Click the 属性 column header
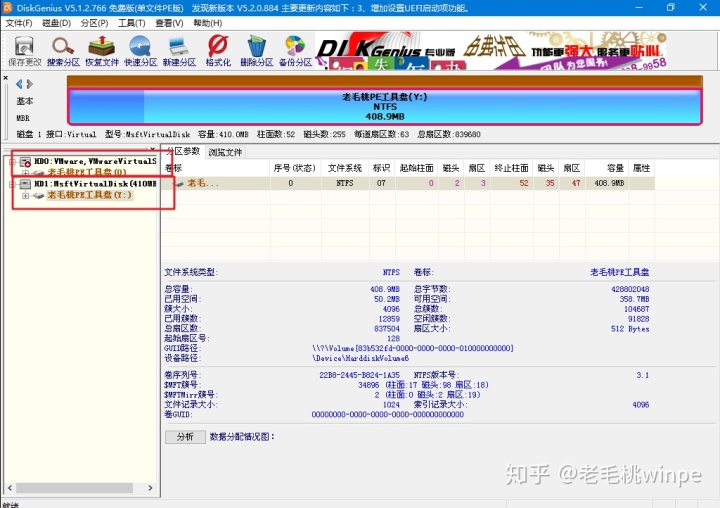 point(641,169)
